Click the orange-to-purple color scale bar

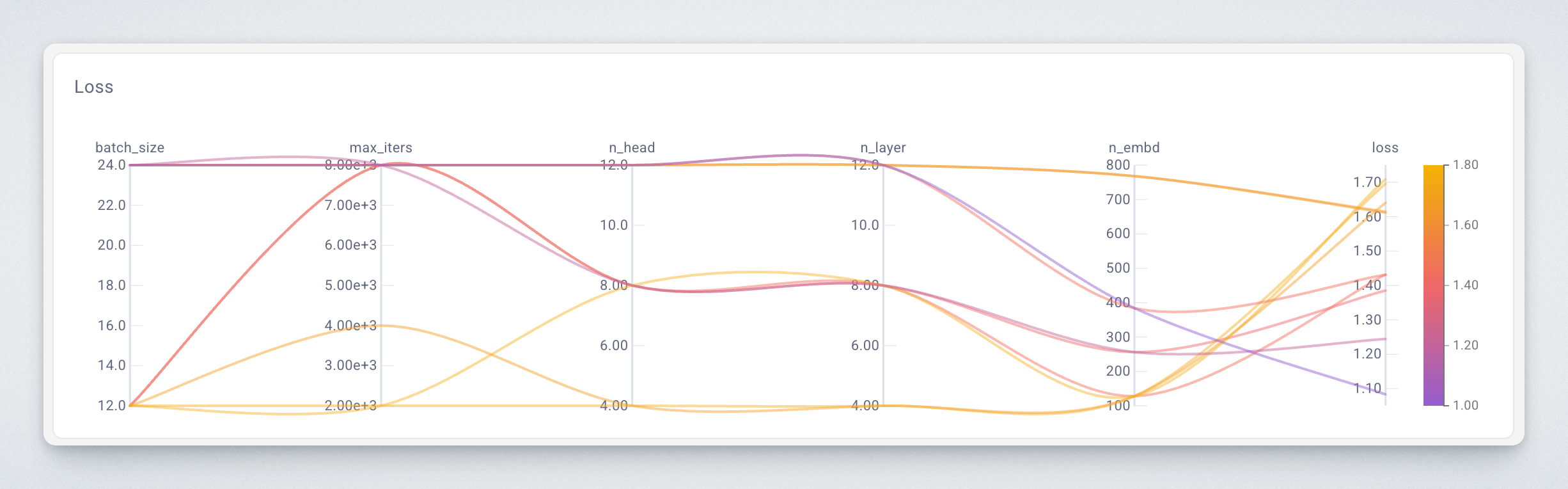pos(1433,285)
